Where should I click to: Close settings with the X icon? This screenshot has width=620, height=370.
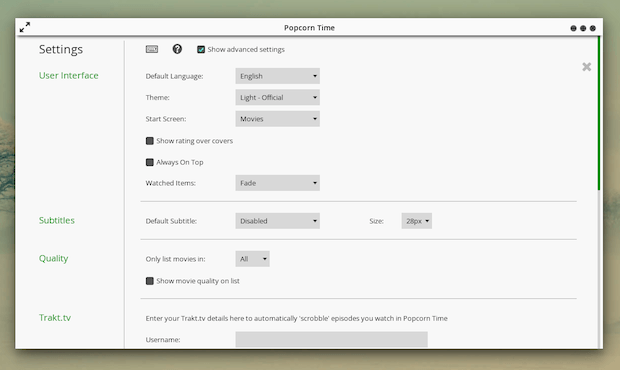[x=587, y=66]
